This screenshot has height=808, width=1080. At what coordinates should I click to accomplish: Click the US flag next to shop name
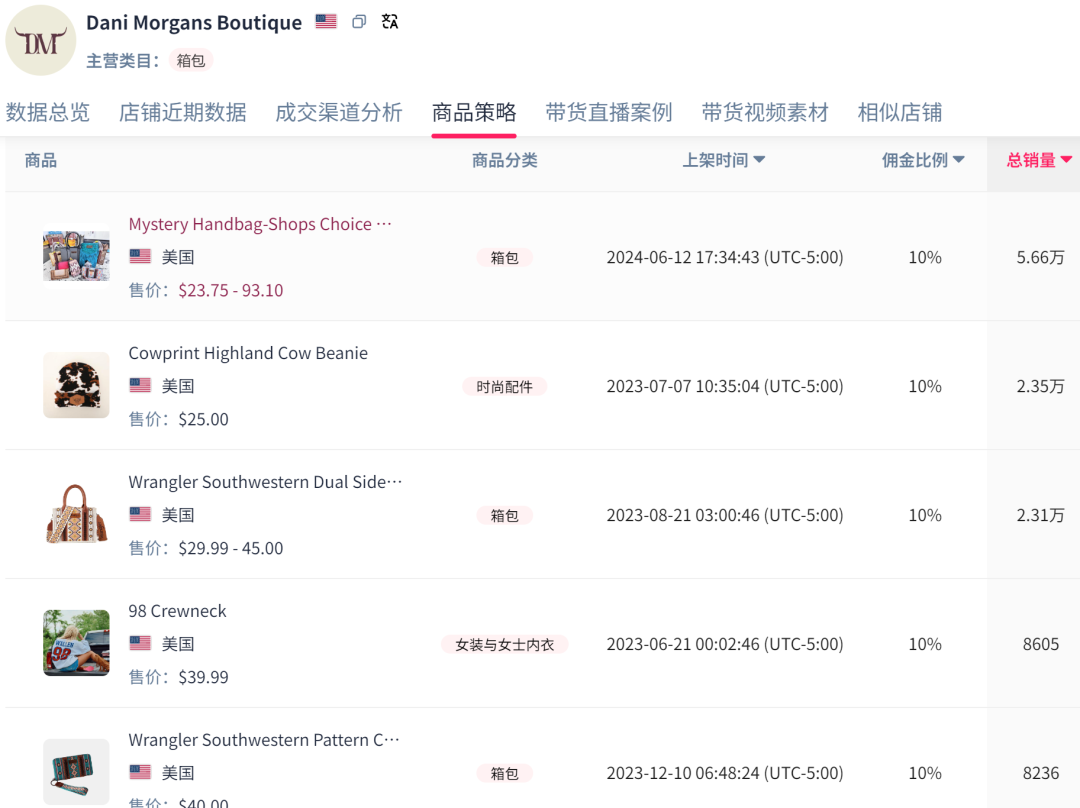(x=326, y=21)
